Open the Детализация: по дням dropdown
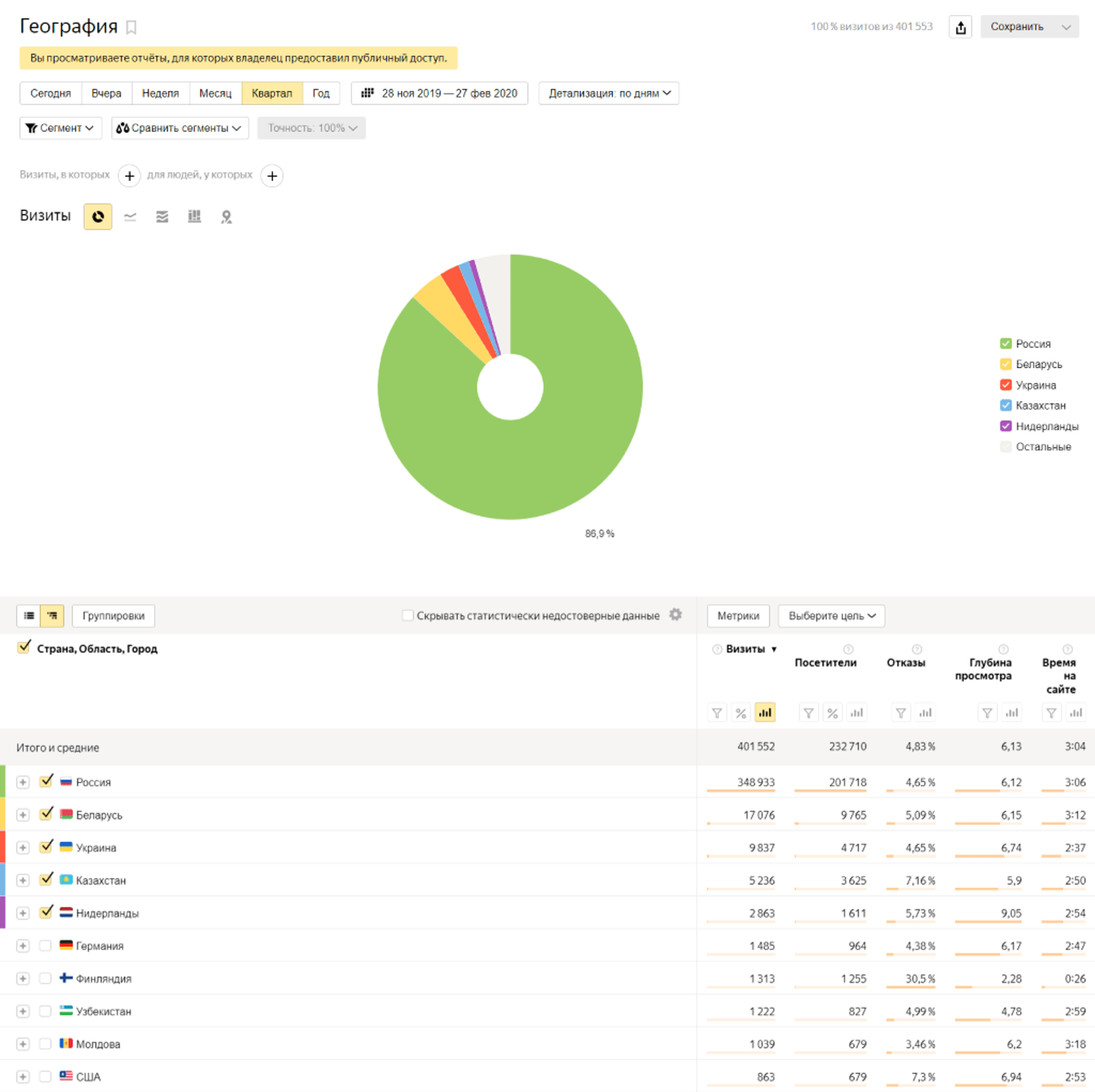 pyautogui.click(x=608, y=94)
